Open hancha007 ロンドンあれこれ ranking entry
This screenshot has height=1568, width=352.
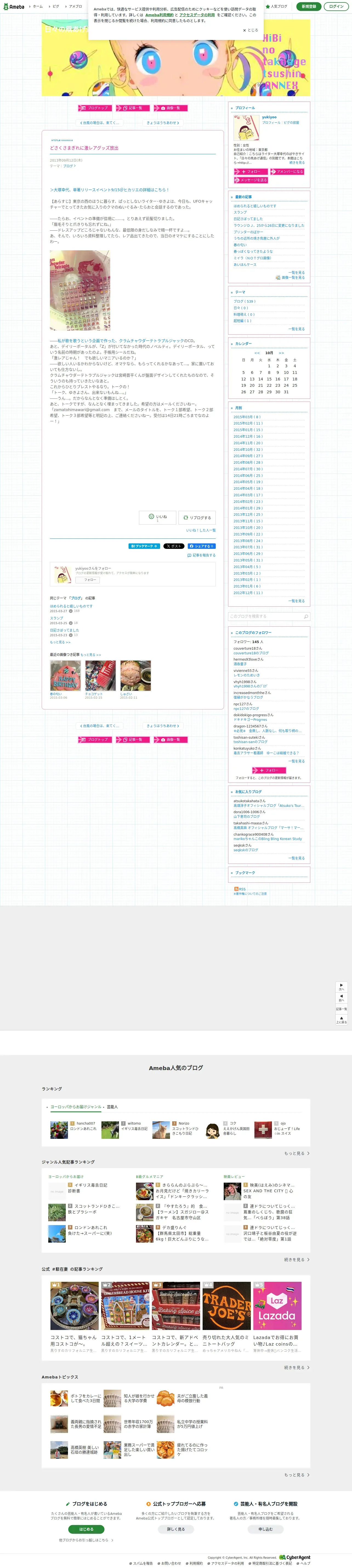point(74,1130)
